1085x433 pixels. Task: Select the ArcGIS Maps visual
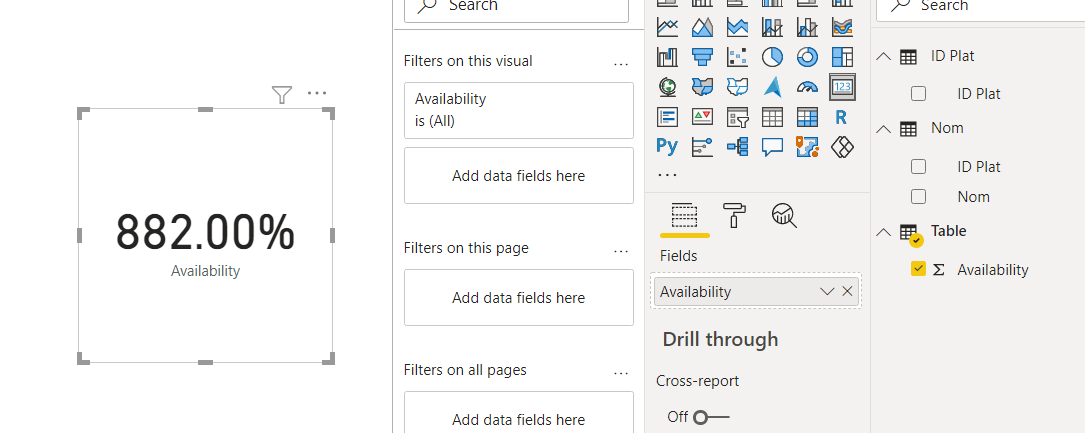tap(808, 146)
